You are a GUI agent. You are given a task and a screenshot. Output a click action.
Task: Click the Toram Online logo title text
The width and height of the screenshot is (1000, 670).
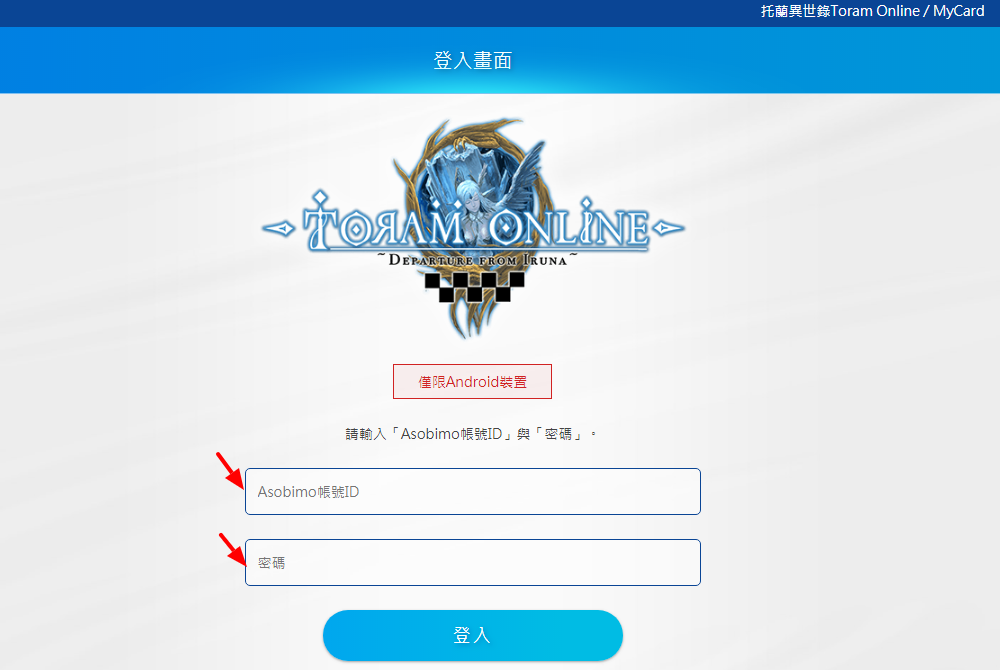point(475,222)
